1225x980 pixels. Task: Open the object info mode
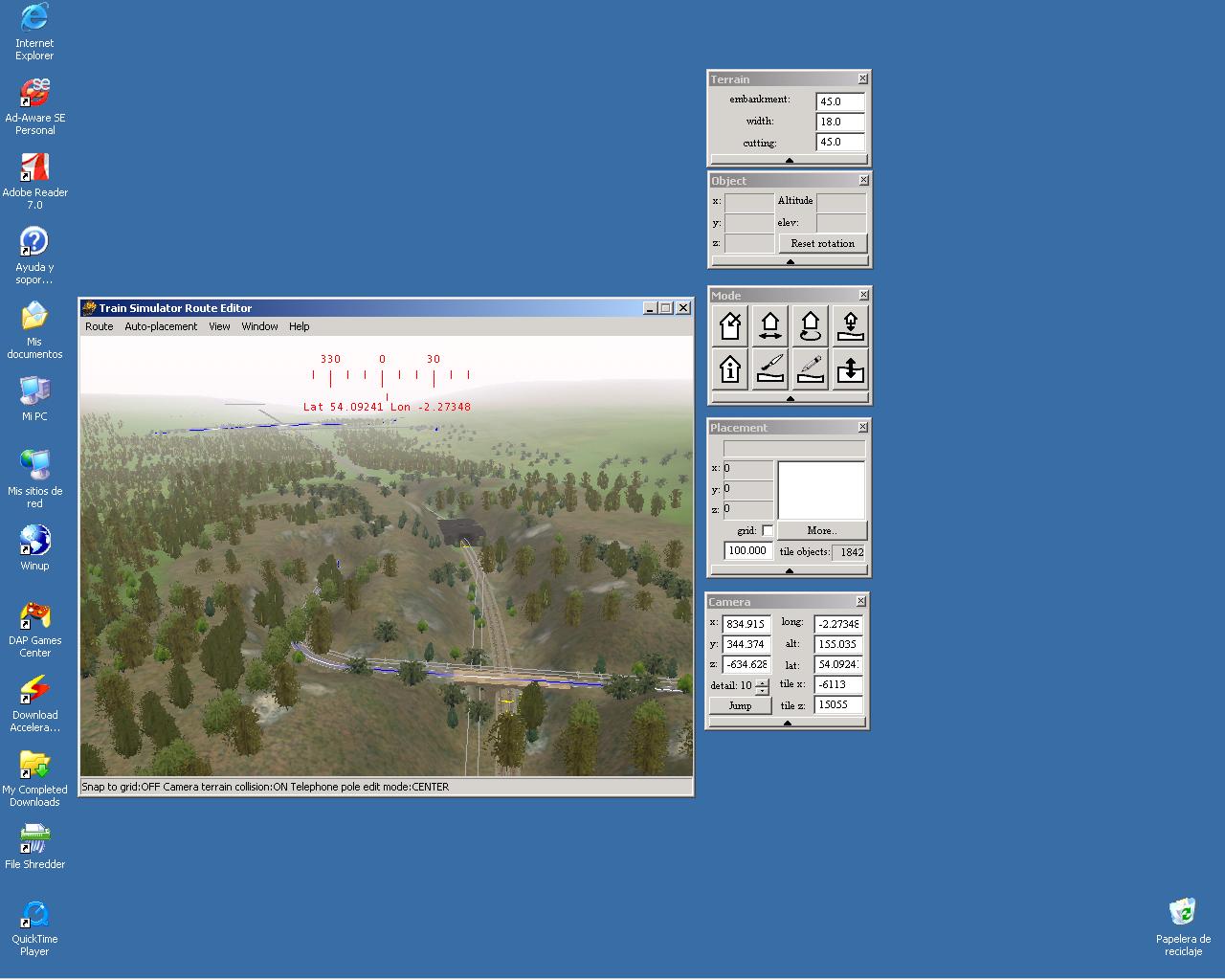point(730,368)
